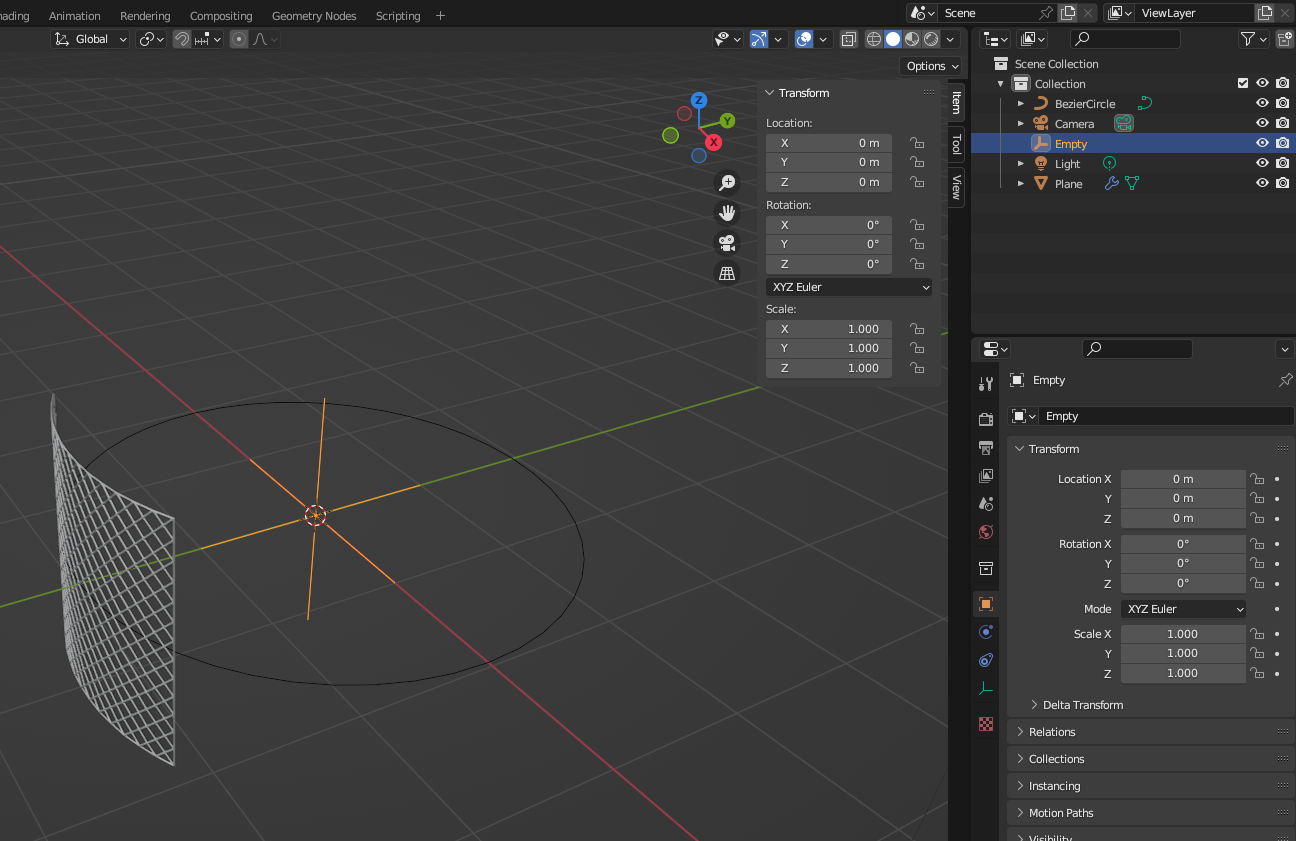Click the zoom view magnifier icon in viewport

(727, 183)
